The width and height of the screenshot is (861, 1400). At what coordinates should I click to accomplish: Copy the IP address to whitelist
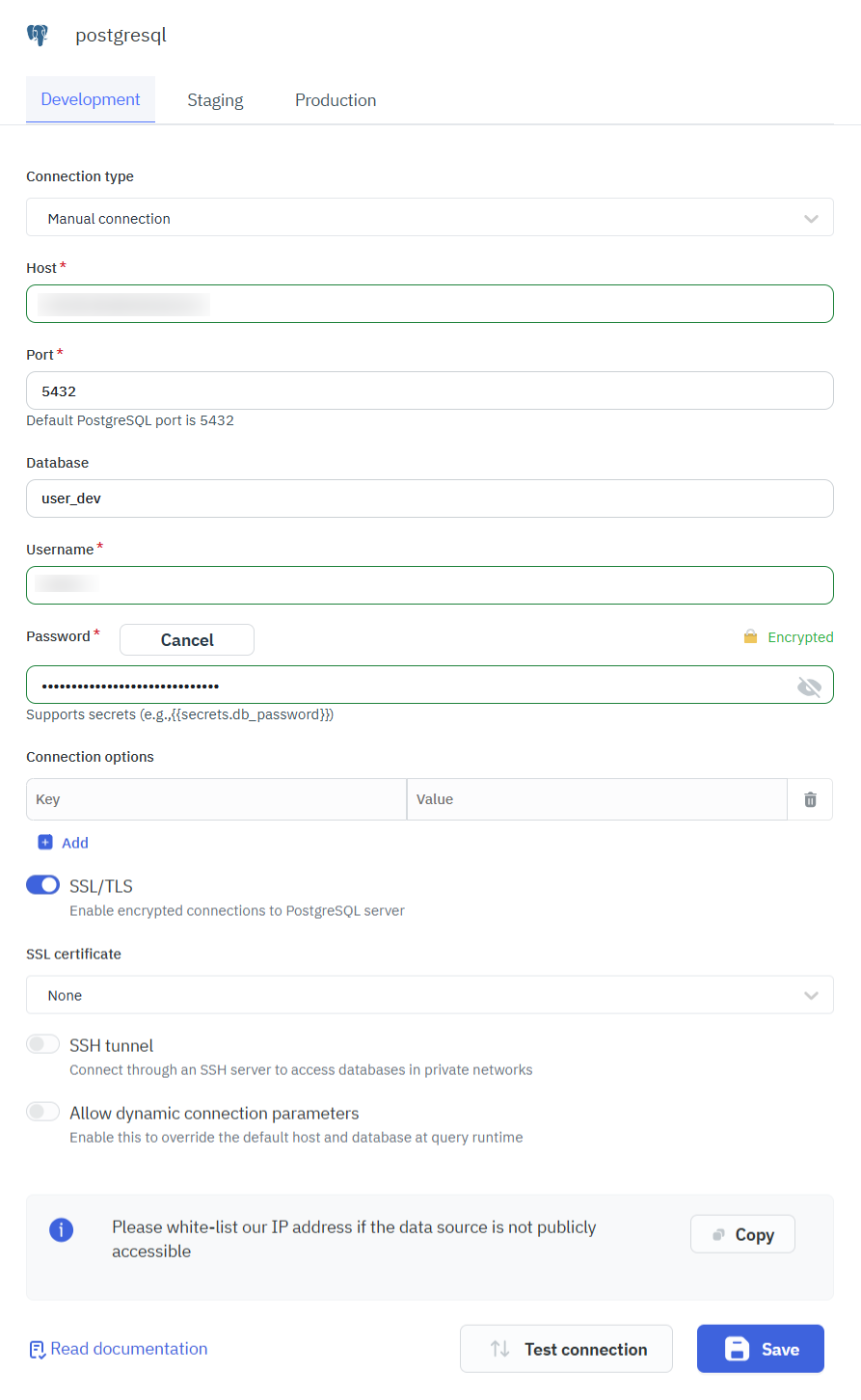[742, 1234]
